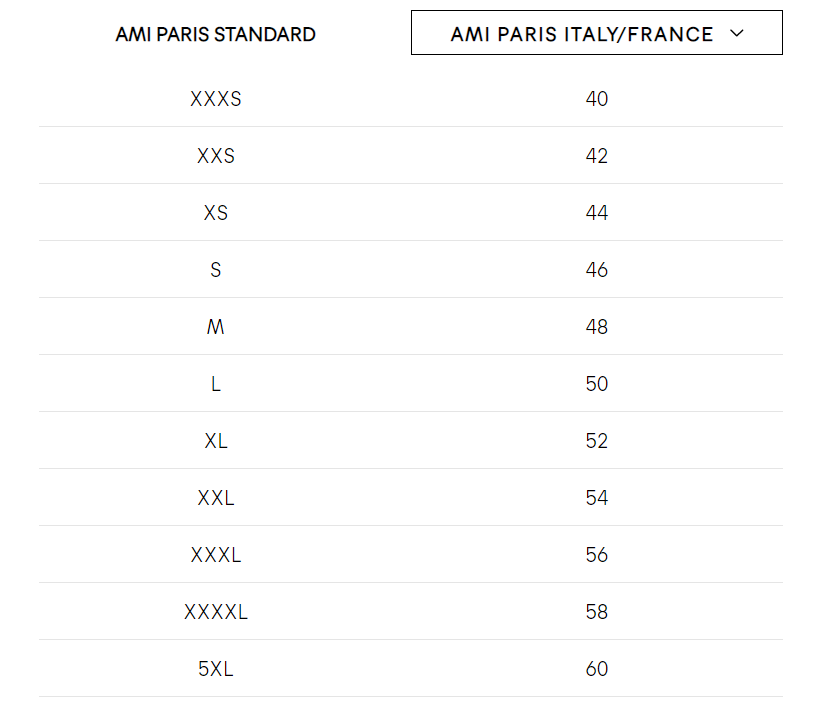Click the XXL size label

tap(216, 498)
